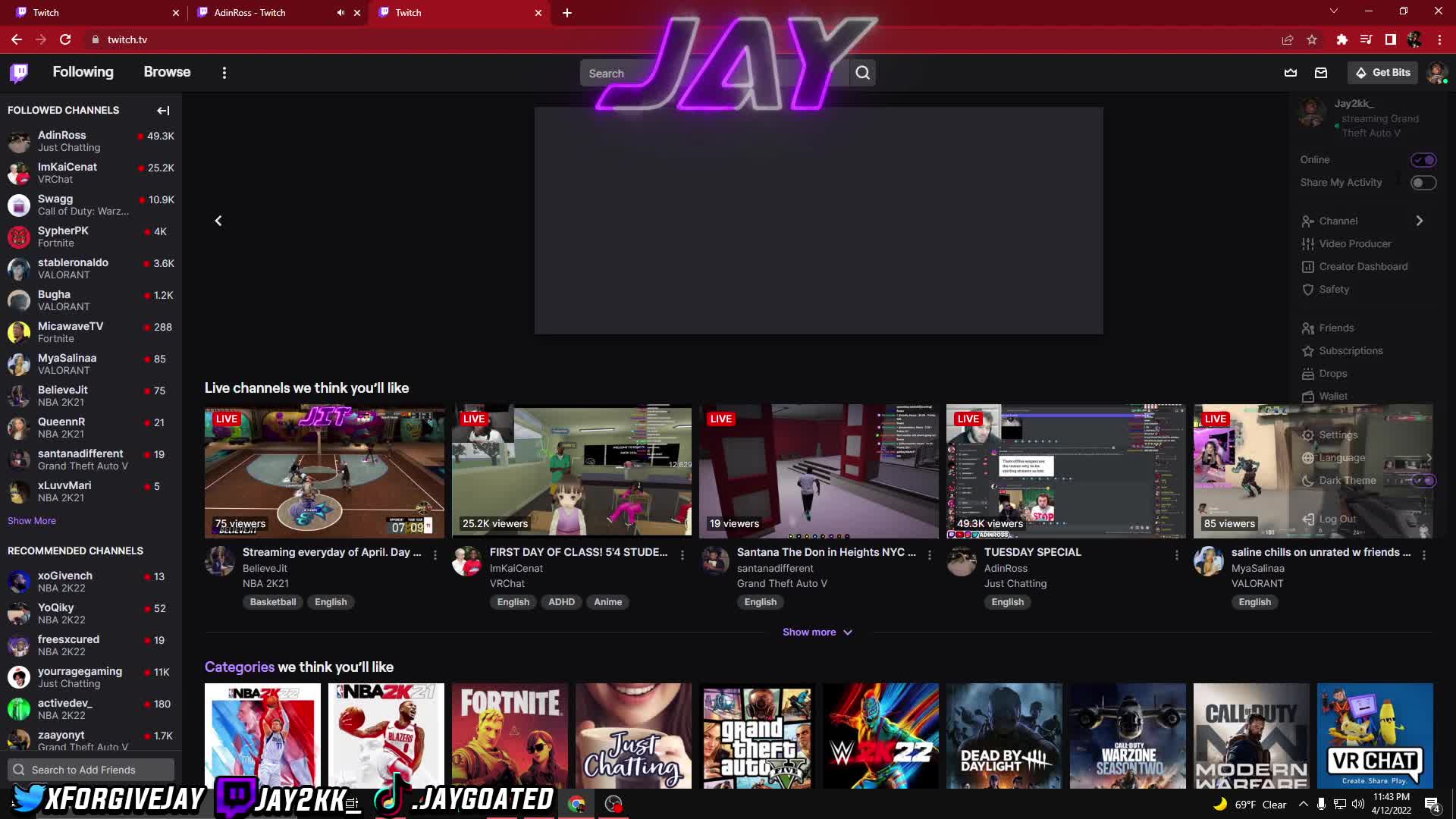
Task: Open AdinRoss in followed channels
Action: (91, 141)
